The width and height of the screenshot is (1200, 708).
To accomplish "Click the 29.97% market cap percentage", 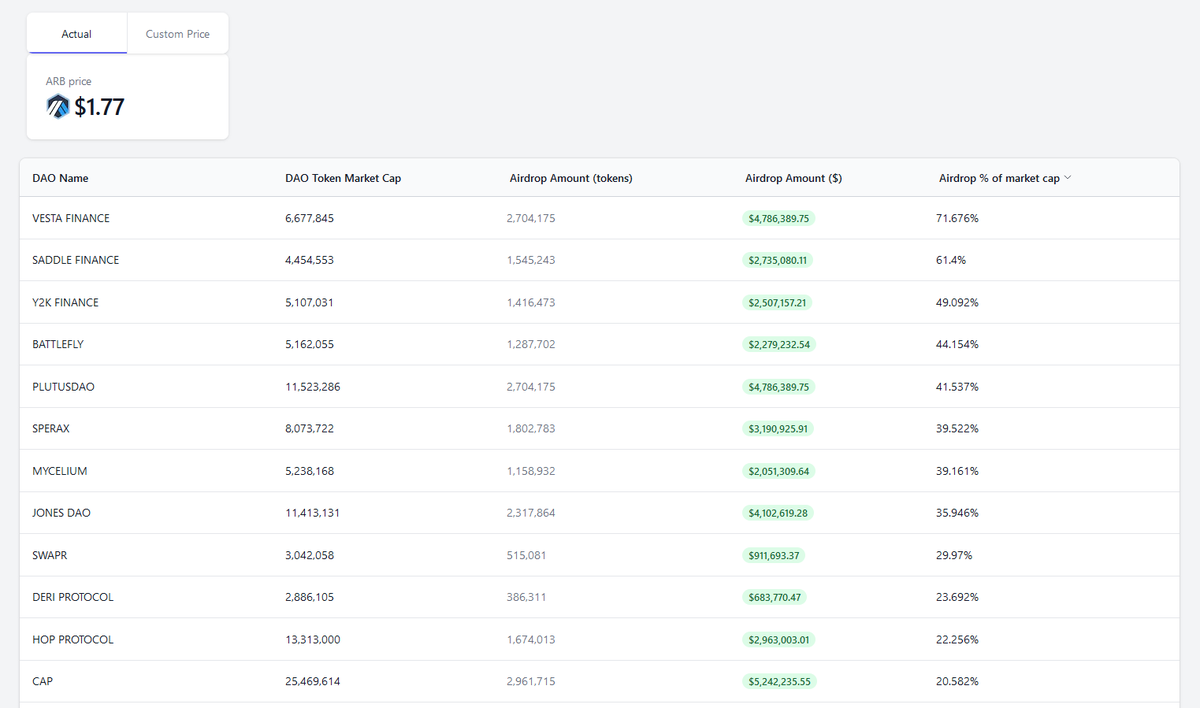I will pyautogui.click(x=954, y=555).
